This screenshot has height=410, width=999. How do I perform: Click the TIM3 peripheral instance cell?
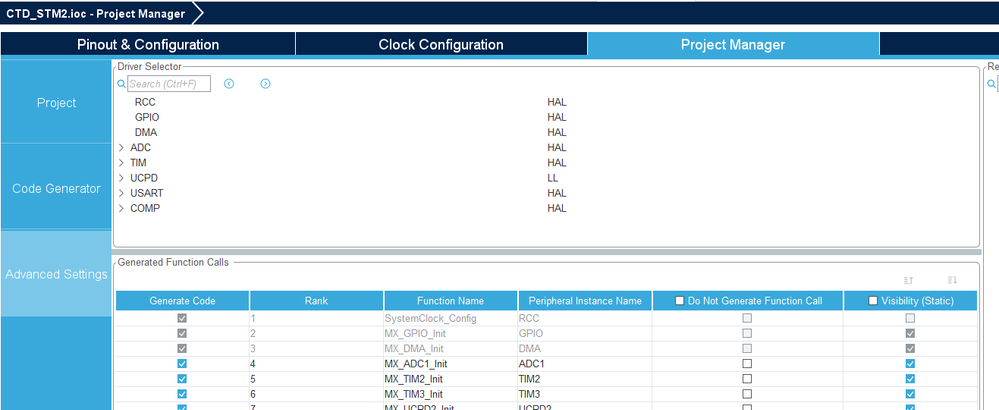[585, 394]
